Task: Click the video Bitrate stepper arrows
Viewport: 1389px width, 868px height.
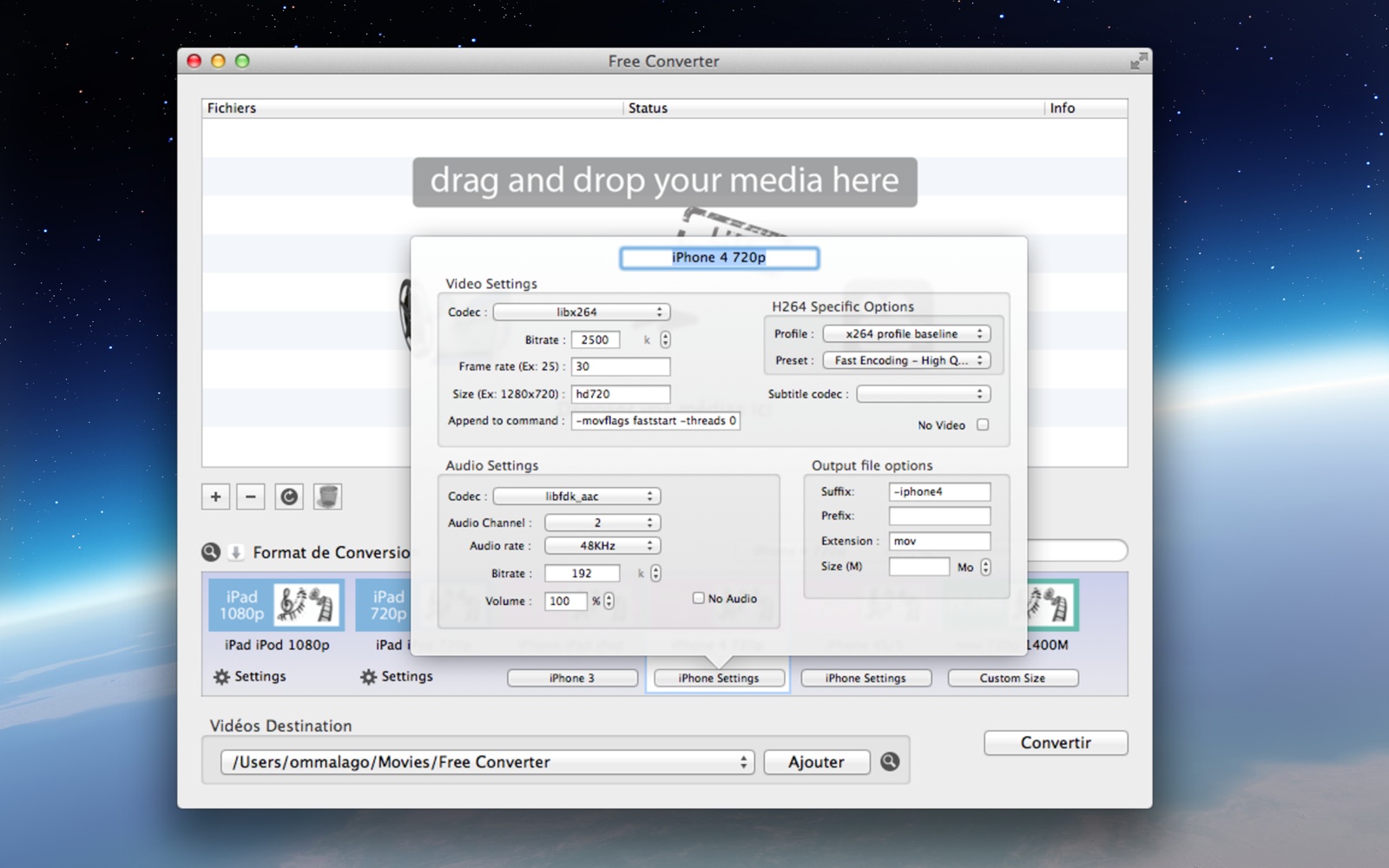Action: point(665,340)
